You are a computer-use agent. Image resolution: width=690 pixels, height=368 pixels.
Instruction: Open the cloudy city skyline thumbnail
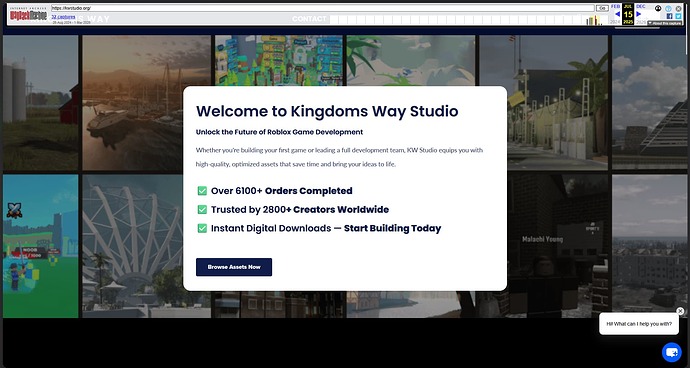(649, 246)
